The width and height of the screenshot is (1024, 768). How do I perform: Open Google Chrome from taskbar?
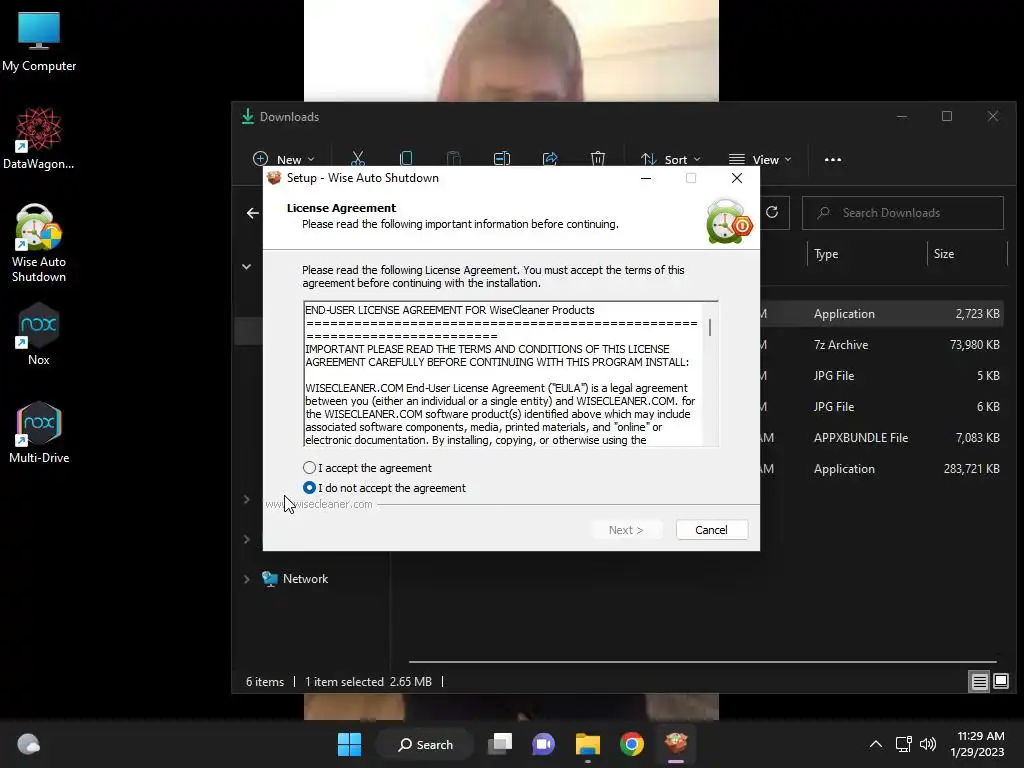click(632, 744)
